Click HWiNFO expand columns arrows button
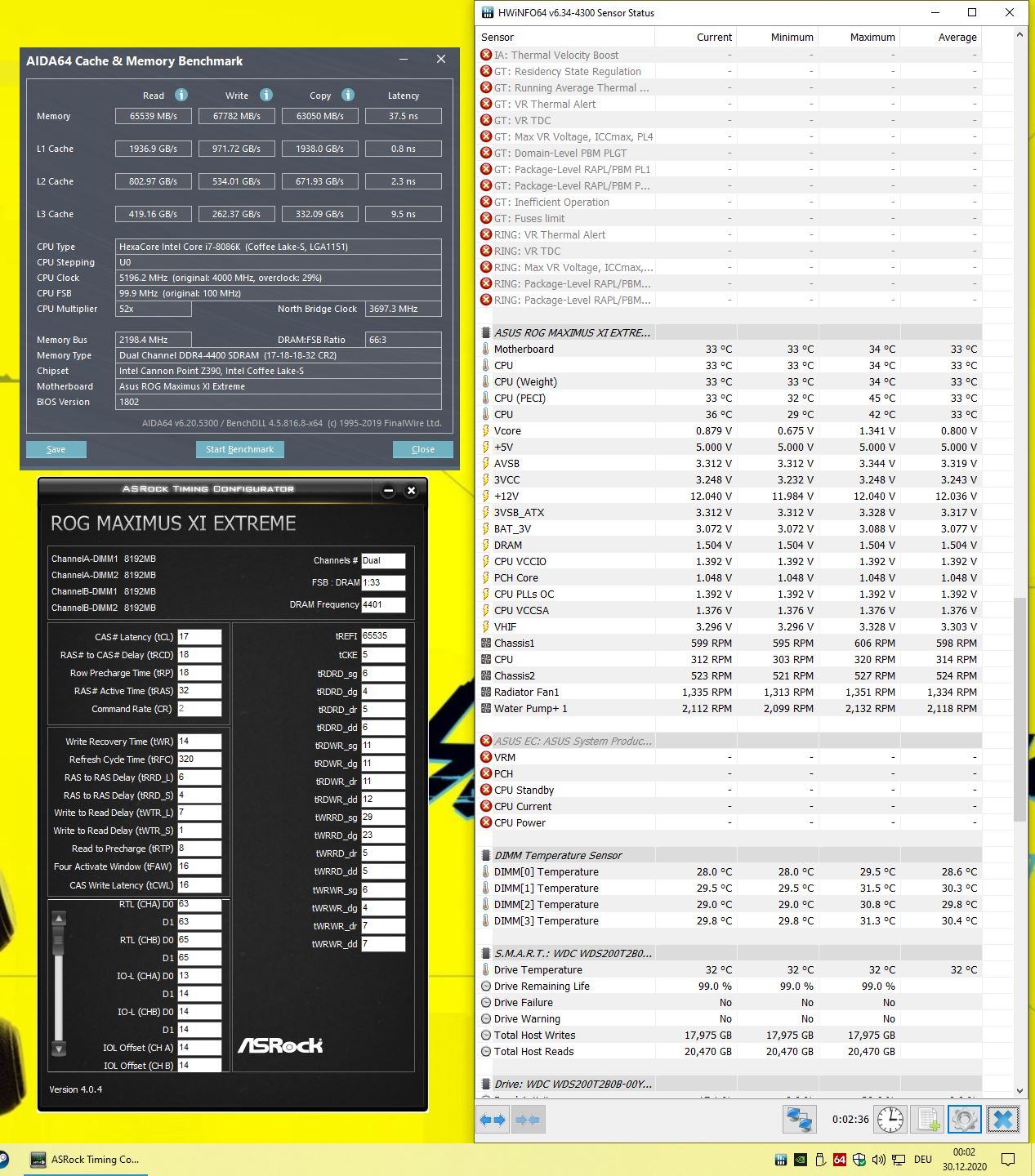This screenshot has width=1035, height=1176. pyautogui.click(x=493, y=1120)
